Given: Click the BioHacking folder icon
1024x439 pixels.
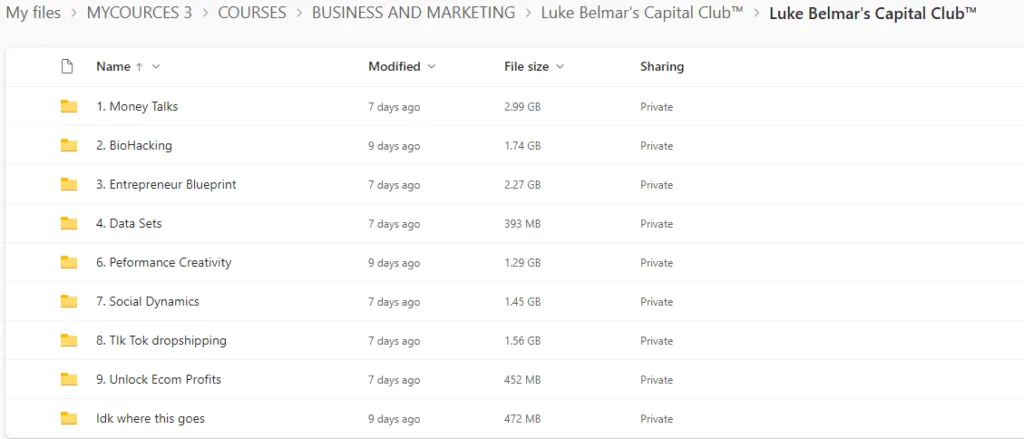Looking at the screenshot, I should (69, 146).
